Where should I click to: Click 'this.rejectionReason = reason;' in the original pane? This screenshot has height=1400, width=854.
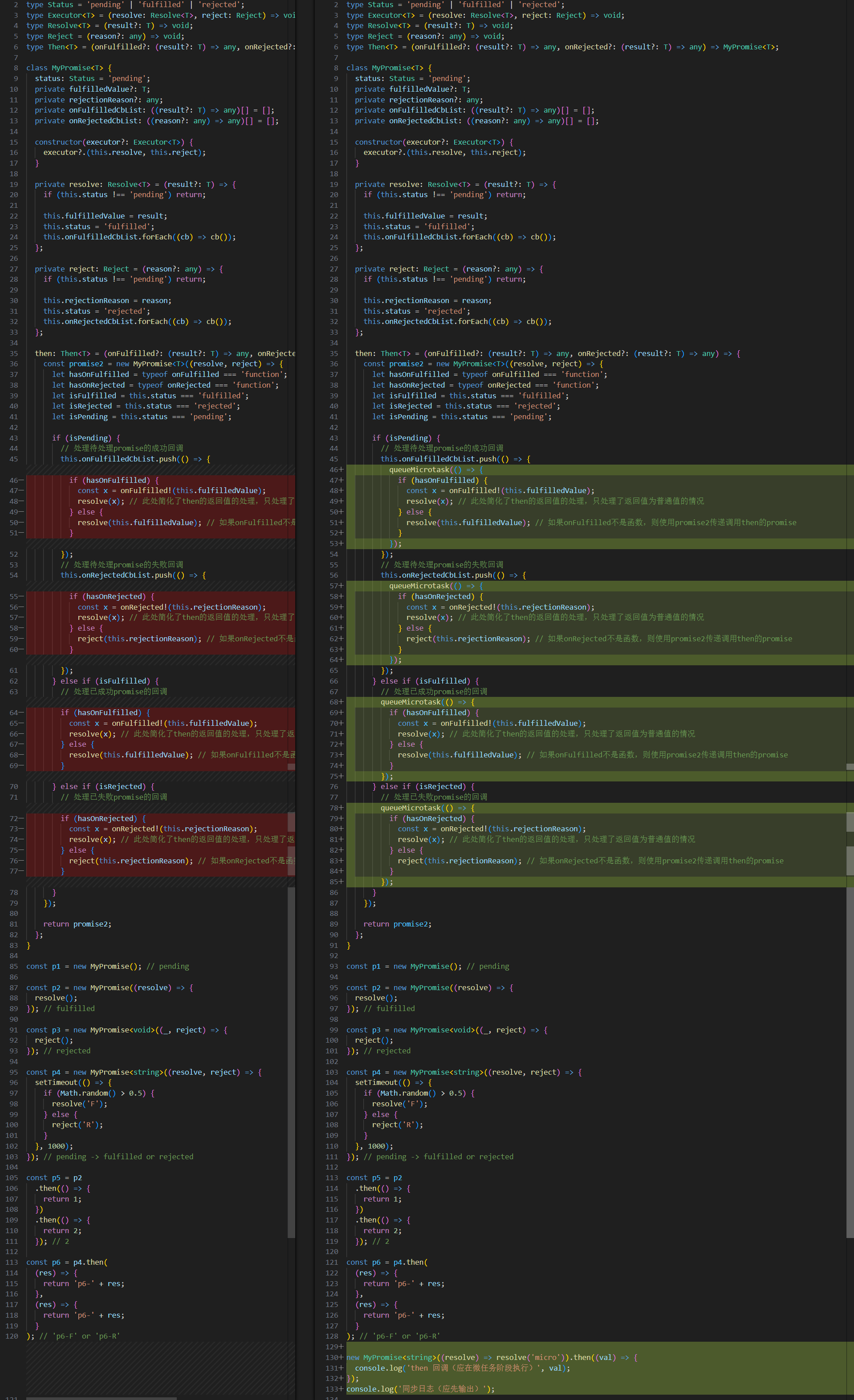point(107,300)
